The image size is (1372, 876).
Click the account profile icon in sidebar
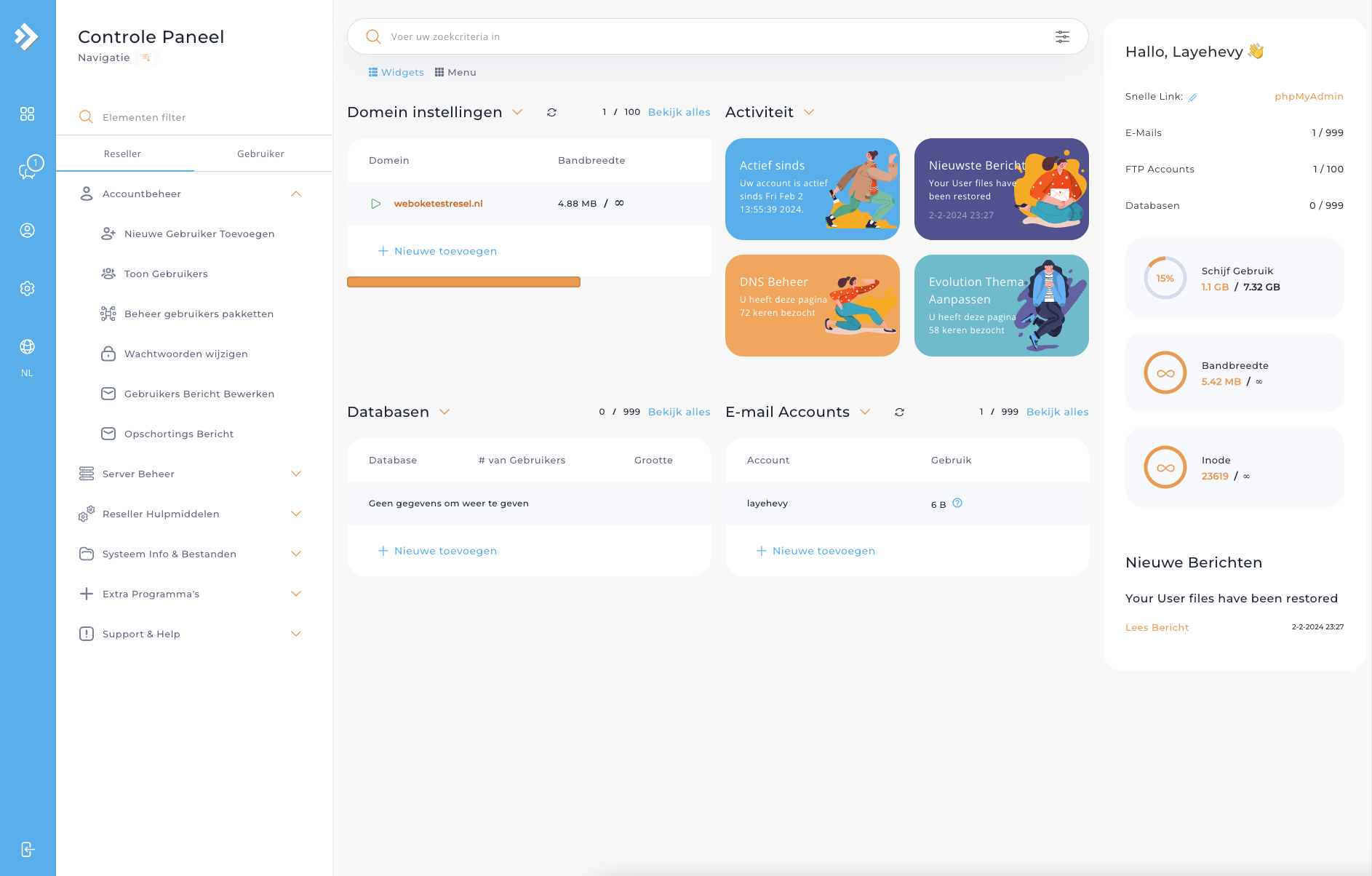click(x=28, y=230)
